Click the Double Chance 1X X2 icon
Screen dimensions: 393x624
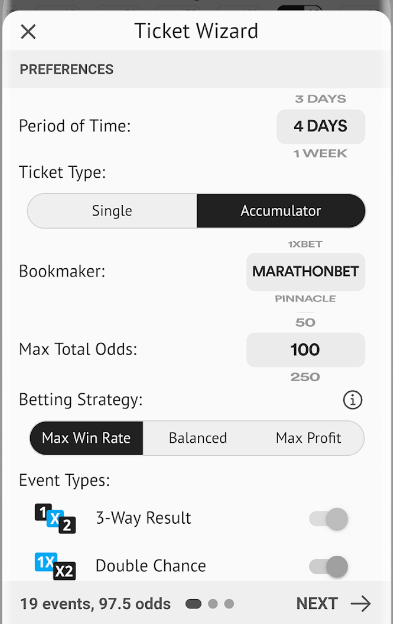[x=55, y=566]
